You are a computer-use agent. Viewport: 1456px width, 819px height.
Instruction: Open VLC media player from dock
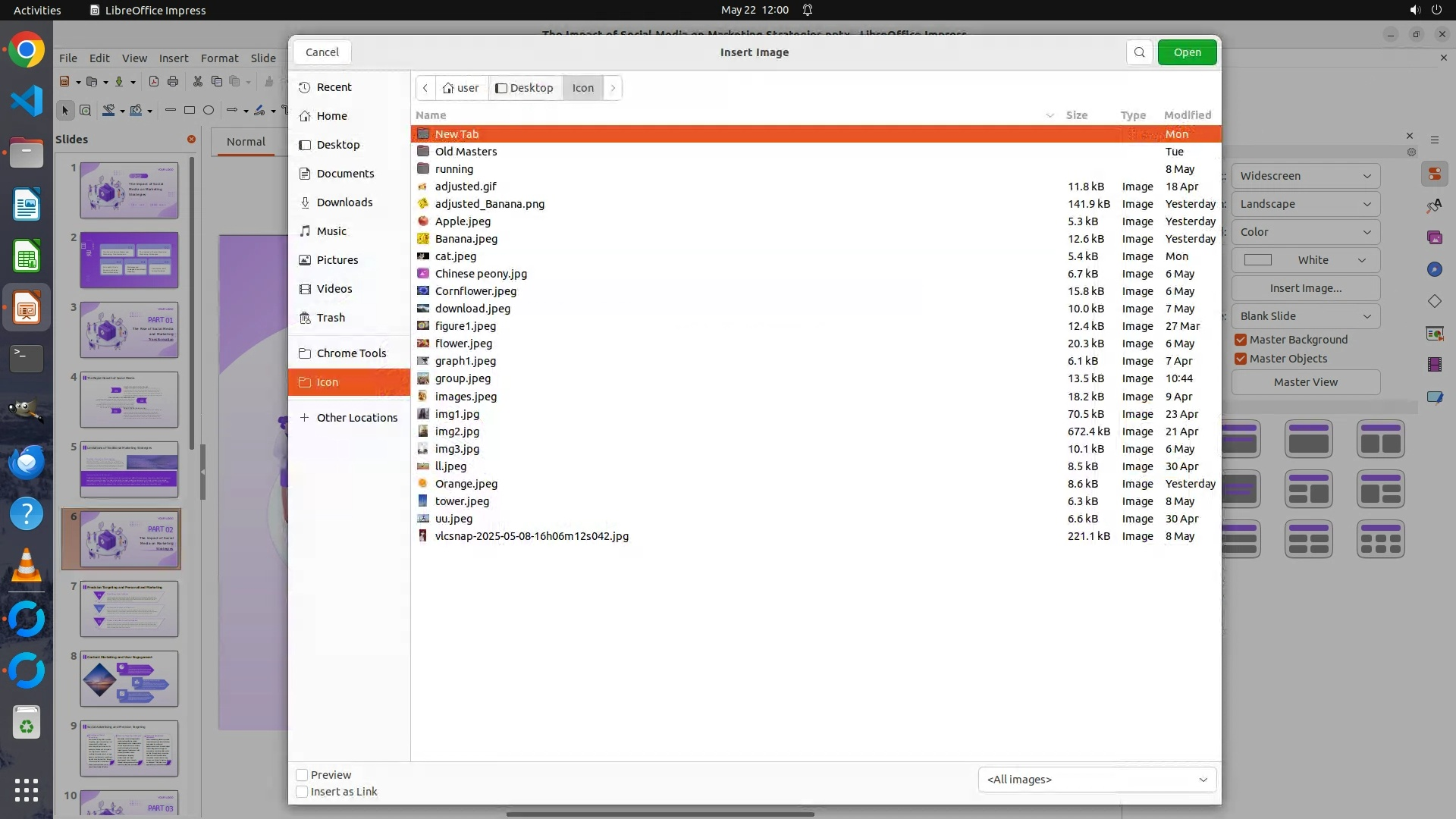coord(27,566)
